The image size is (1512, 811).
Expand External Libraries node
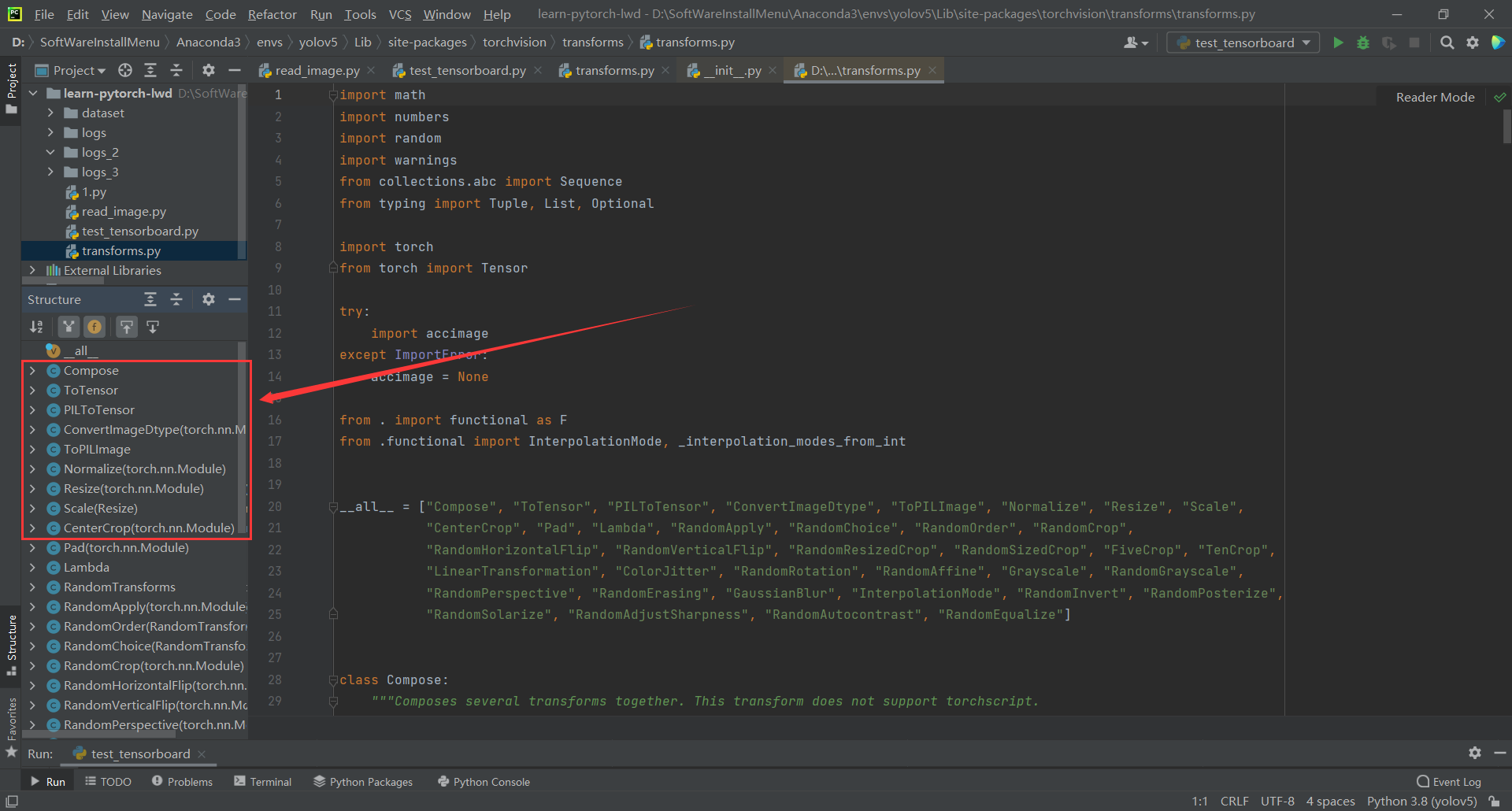click(32, 270)
